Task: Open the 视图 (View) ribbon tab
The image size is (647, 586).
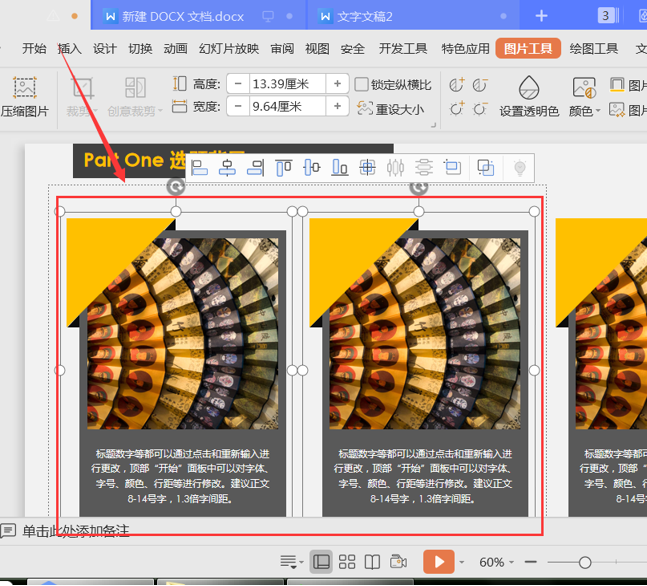Action: coord(317,48)
